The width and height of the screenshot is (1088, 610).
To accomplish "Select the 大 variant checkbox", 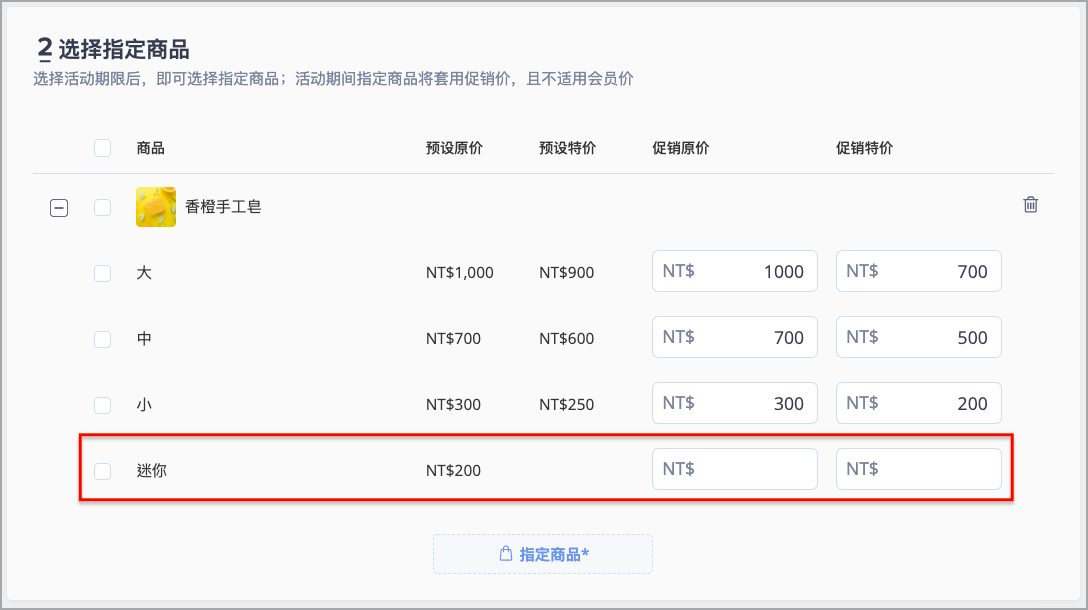I will 103,273.
